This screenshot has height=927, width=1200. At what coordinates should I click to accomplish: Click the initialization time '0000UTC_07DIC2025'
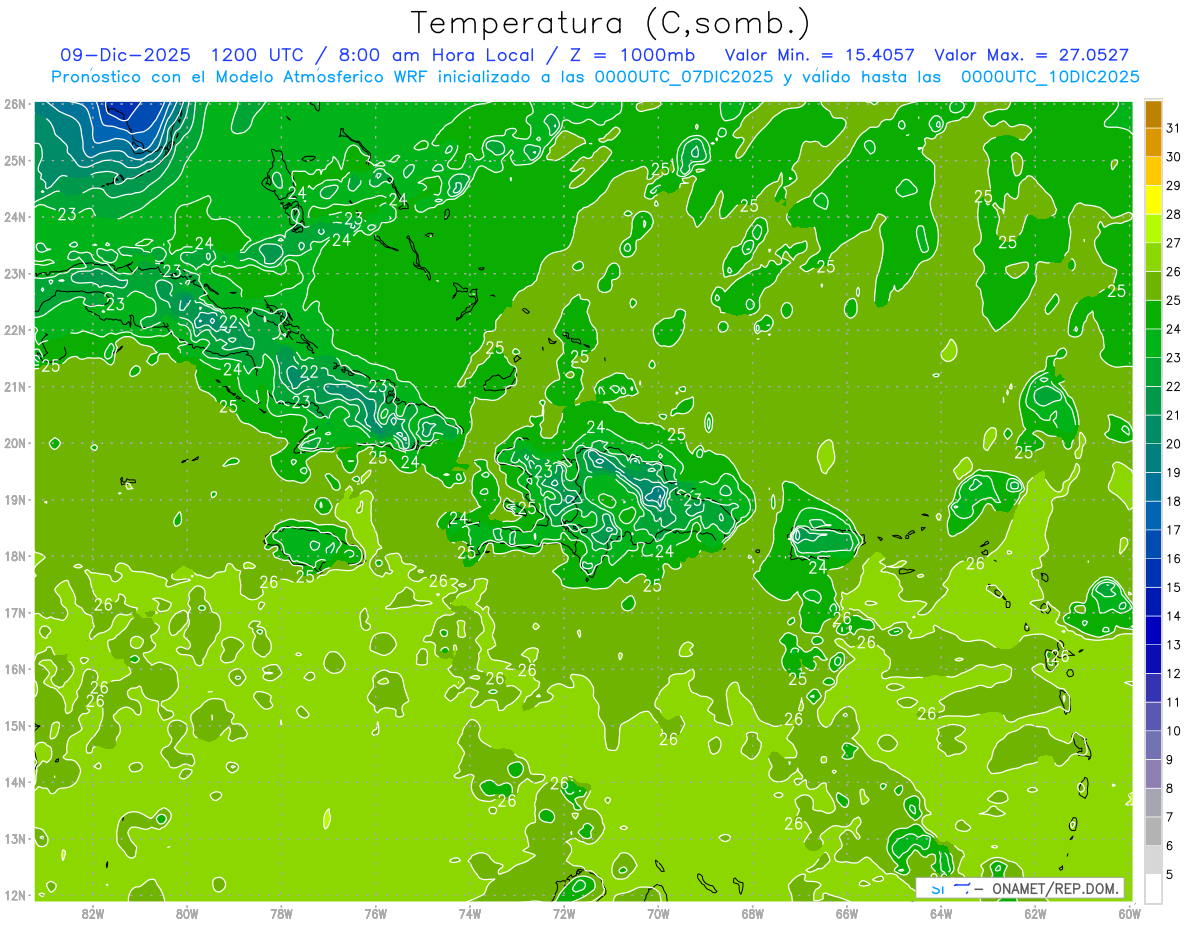point(683,76)
